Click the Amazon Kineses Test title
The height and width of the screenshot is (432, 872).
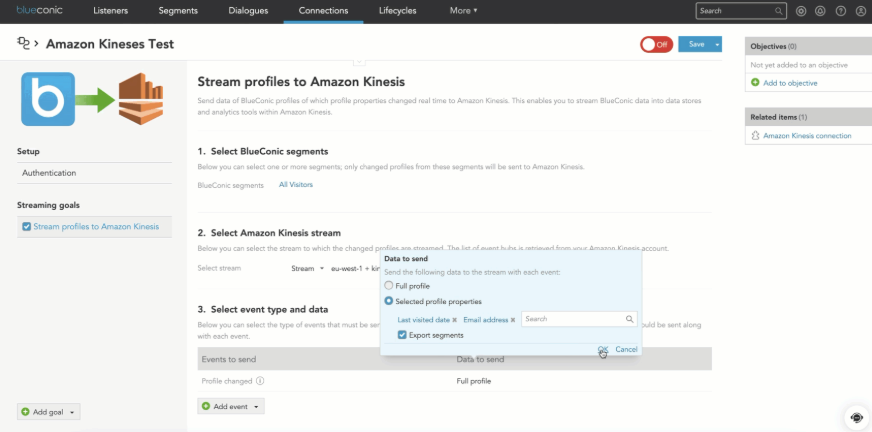pos(110,44)
